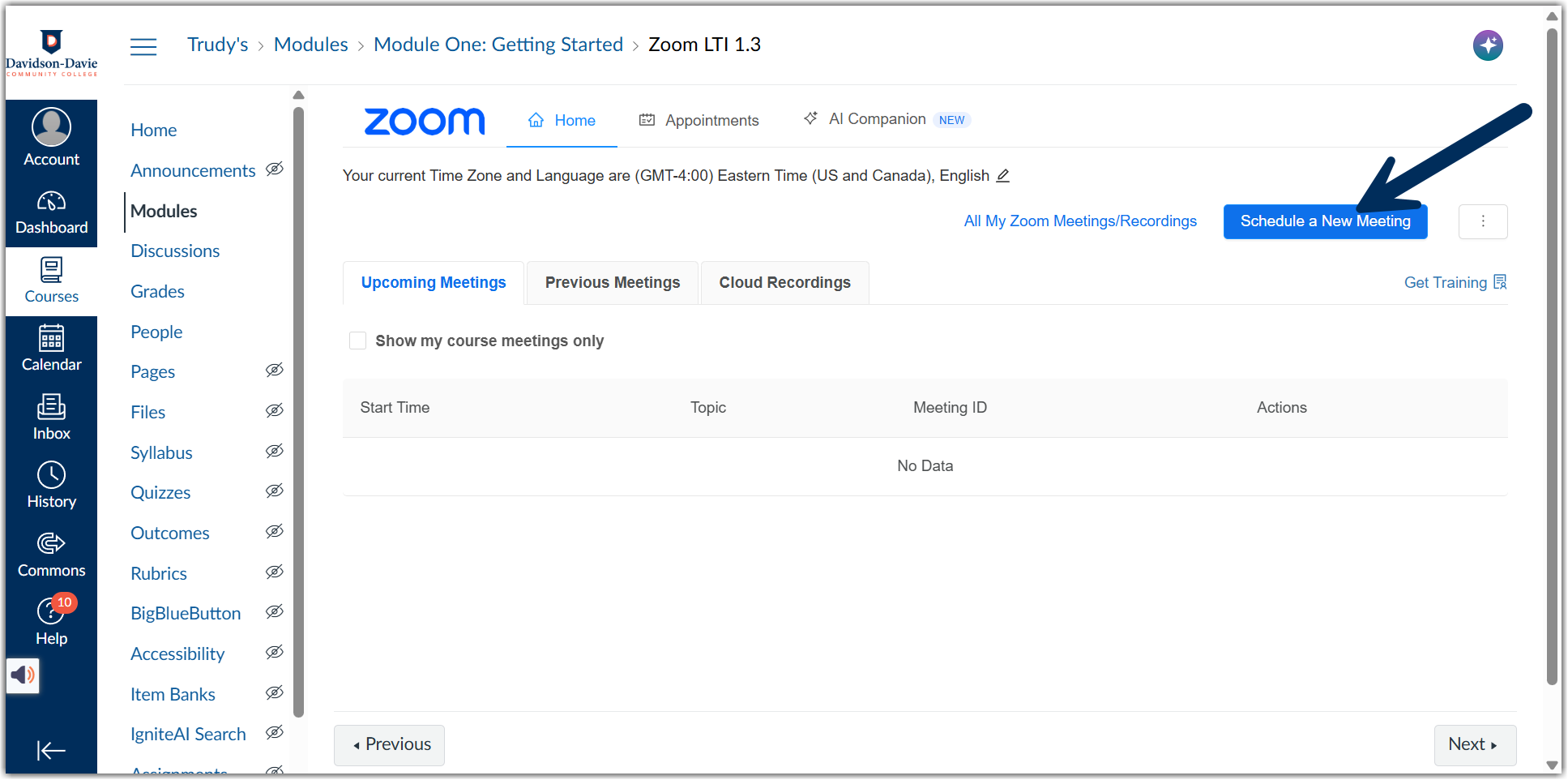Edit time zone and language pencil icon
Image resolution: width=1568 pixels, height=780 pixels.
[x=1002, y=175]
